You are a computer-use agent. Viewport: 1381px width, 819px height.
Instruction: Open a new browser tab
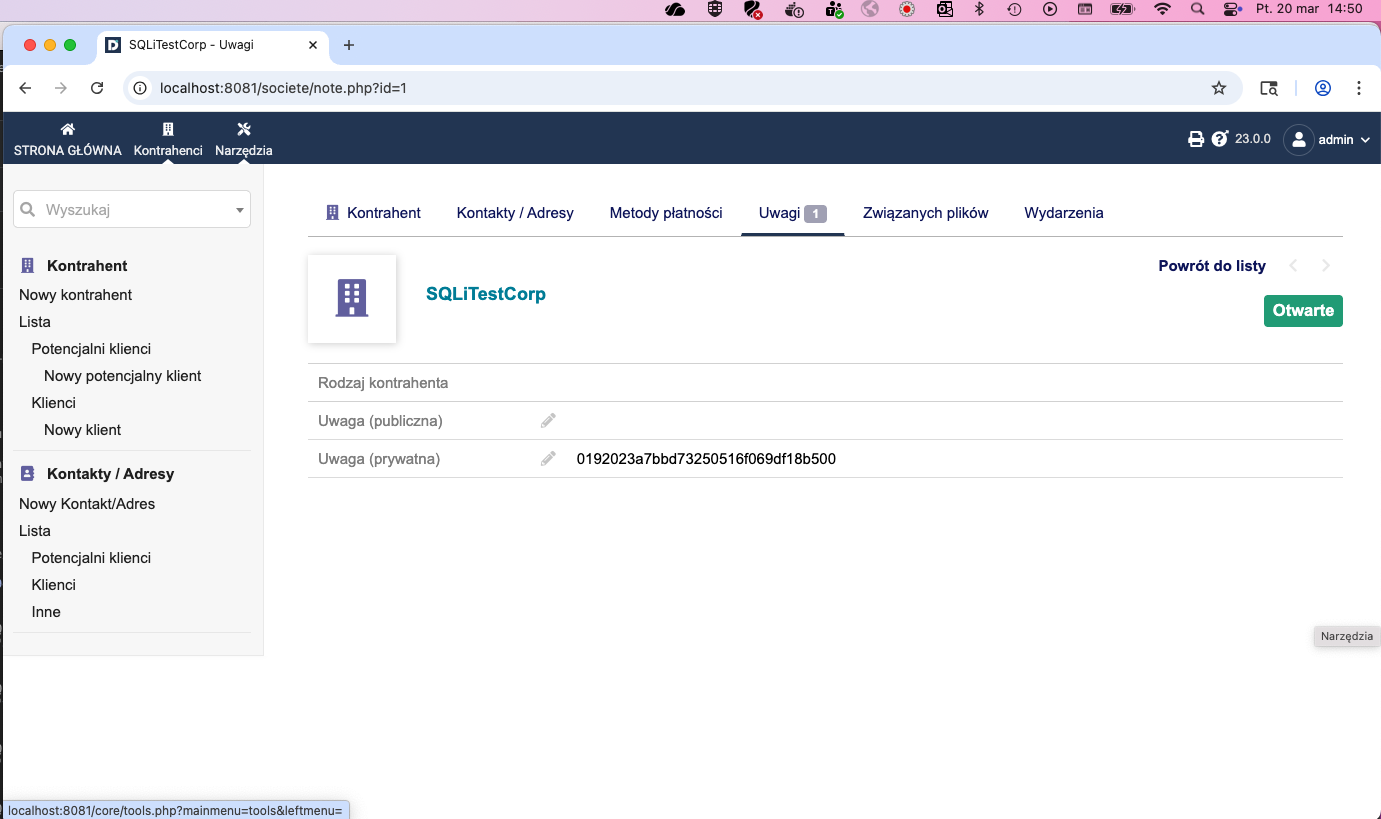coord(349,45)
